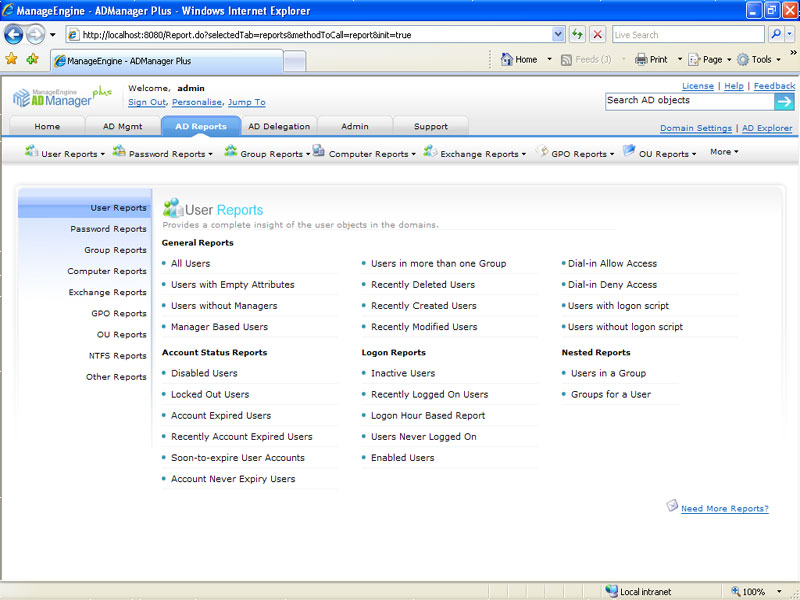This screenshot has width=800, height=600.
Task: Click the Computer Reports toolbar icon
Action: coord(319,151)
